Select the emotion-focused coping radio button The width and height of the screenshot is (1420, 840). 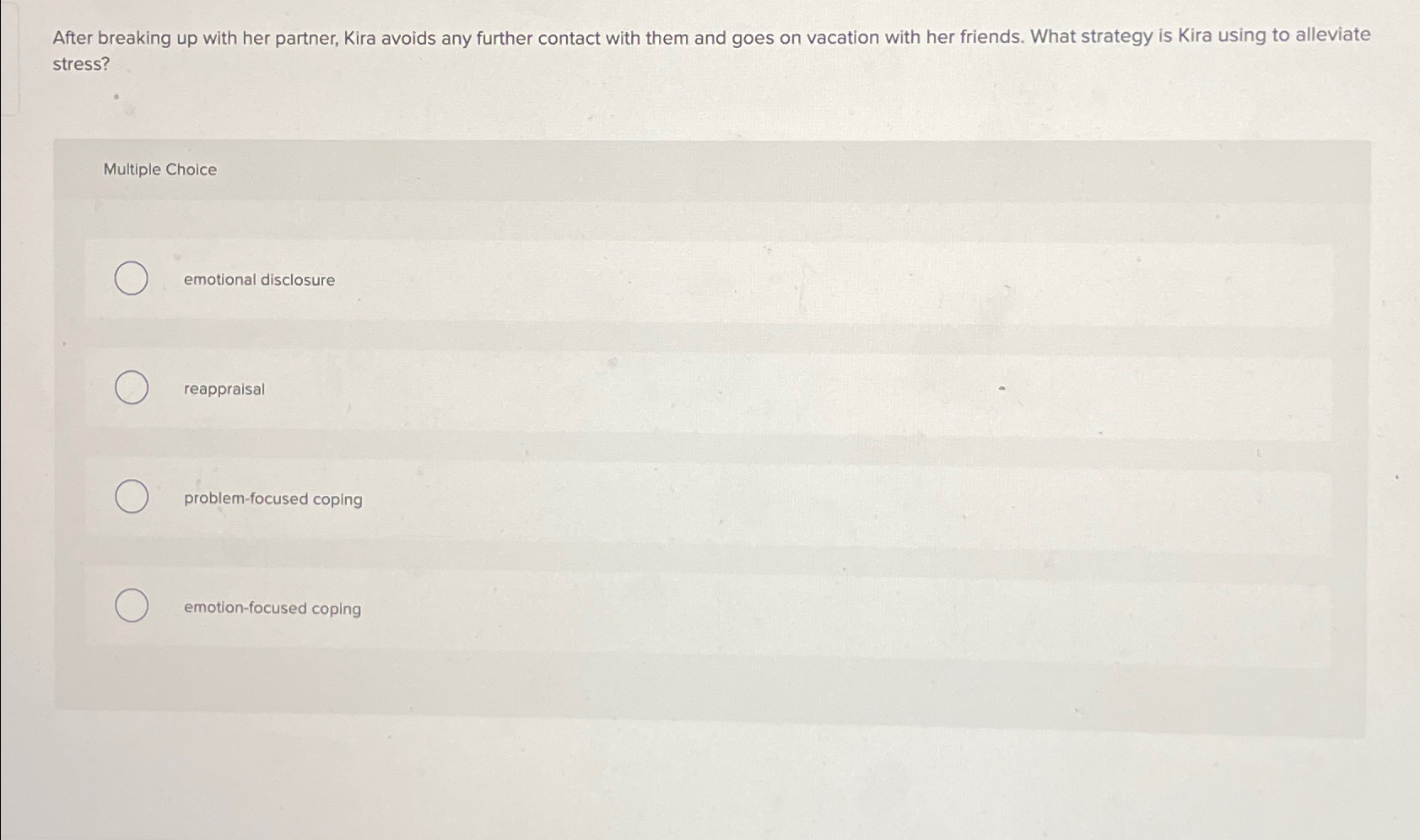click(131, 606)
